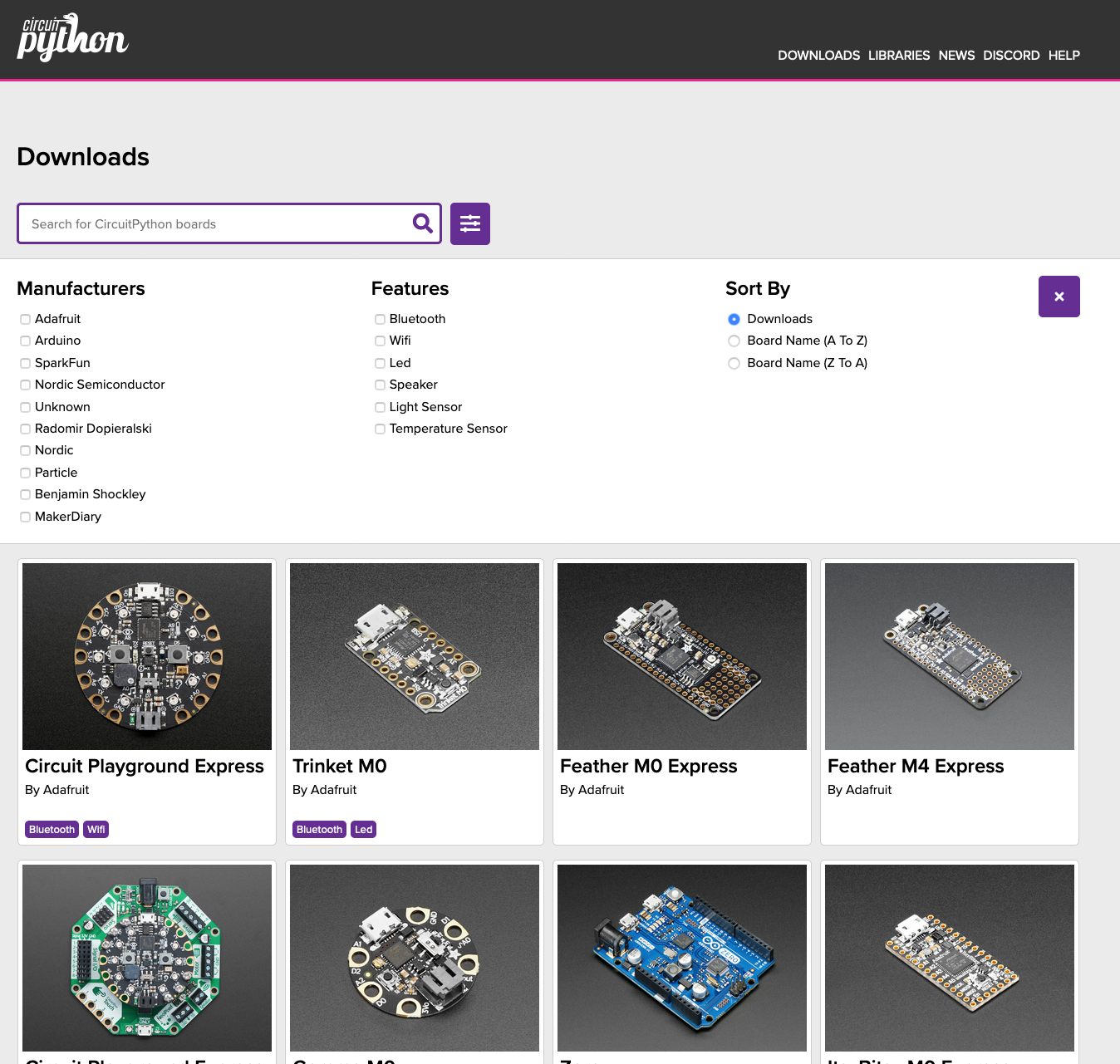
Task: Toggle the filter sliders button
Action: (x=470, y=223)
